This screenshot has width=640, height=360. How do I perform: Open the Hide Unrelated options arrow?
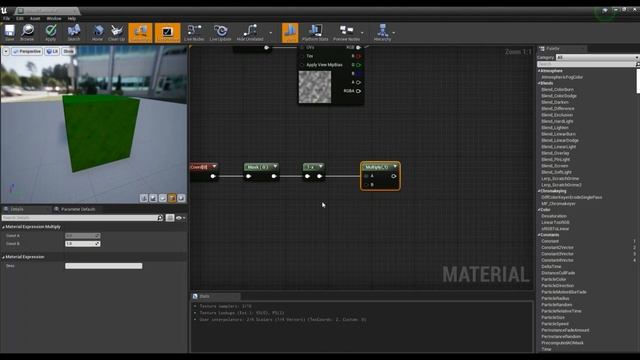[x=271, y=33]
